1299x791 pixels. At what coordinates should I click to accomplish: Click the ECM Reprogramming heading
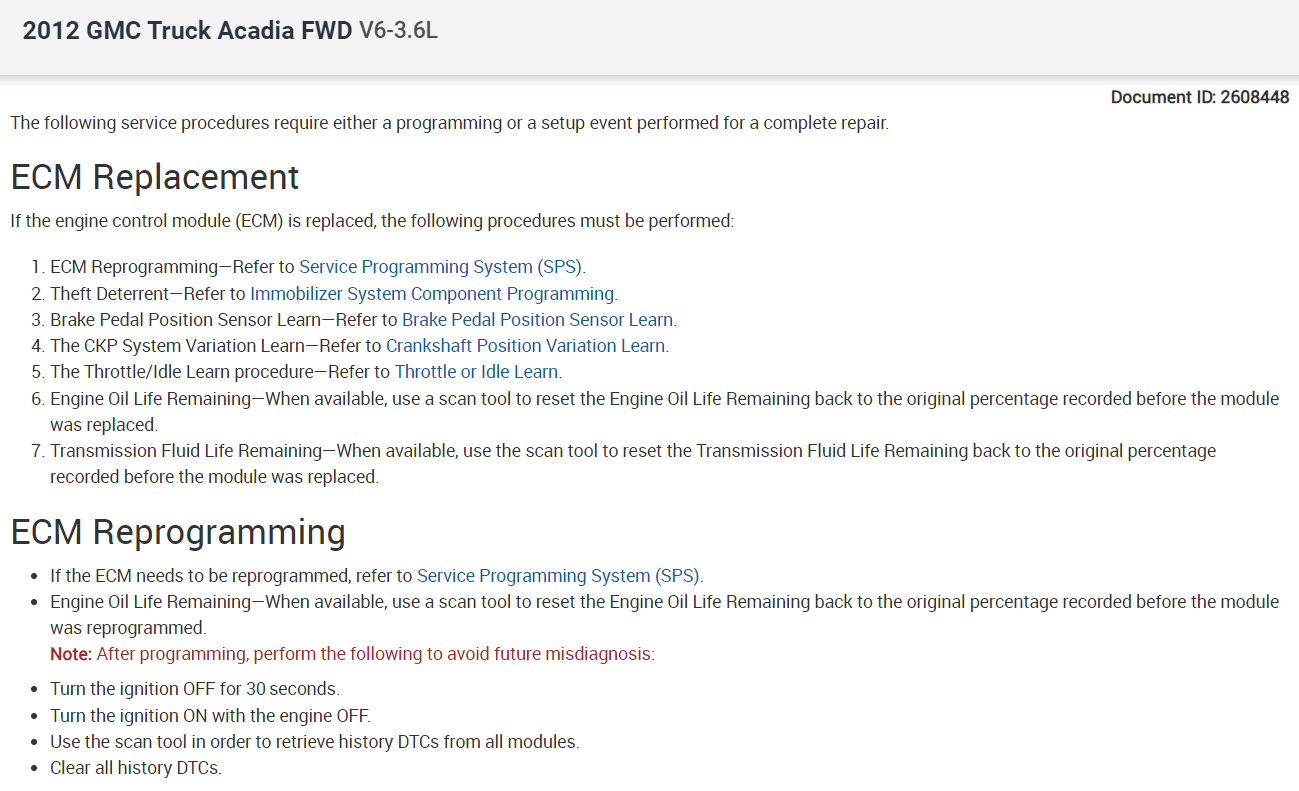tap(178, 532)
